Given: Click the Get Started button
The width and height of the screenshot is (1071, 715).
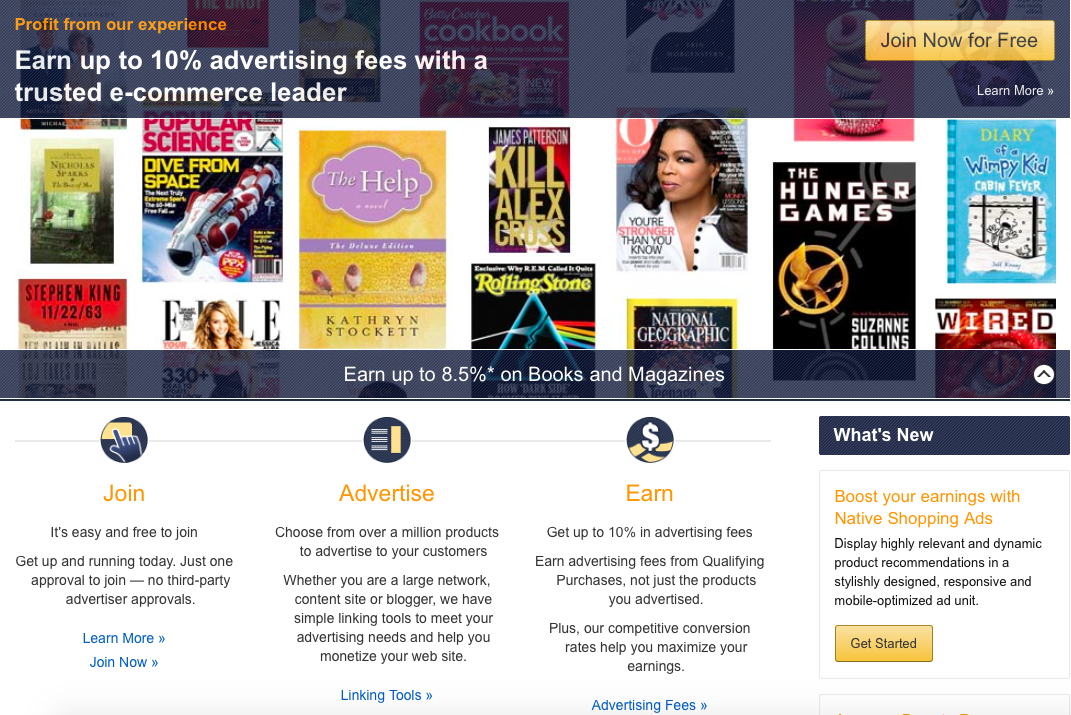Looking at the screenshot, I should [883, 643].
